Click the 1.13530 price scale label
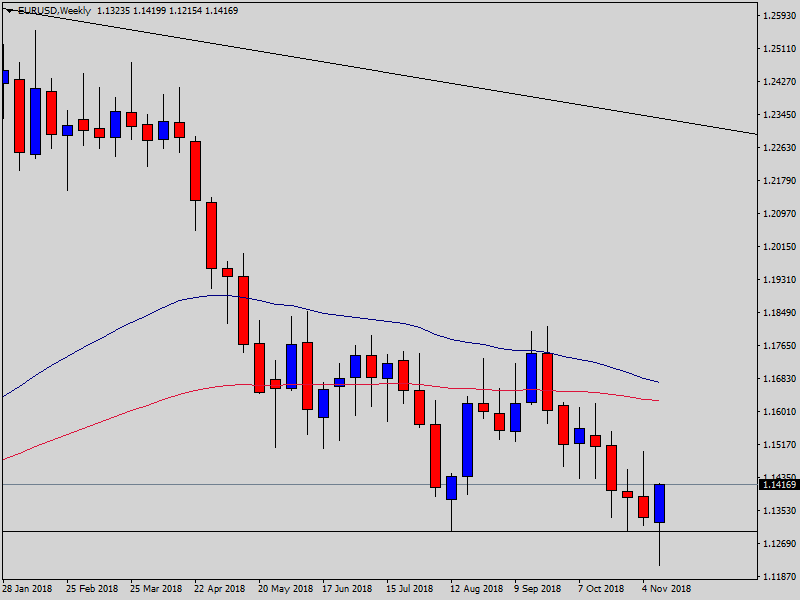Viewport: 800px width, 600px height. 779,511
